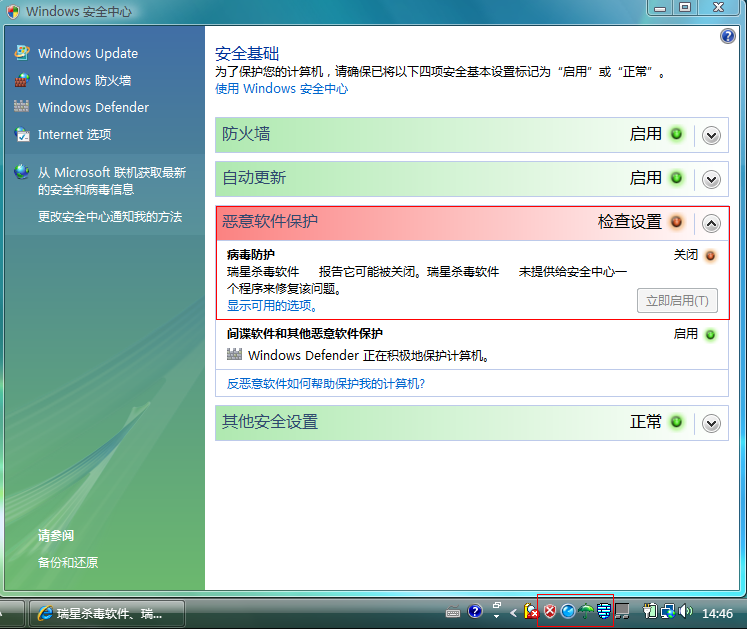Expand the 自动更新 section chevron
This screenshot has width=747, height=629.
[x=711, y=180]
